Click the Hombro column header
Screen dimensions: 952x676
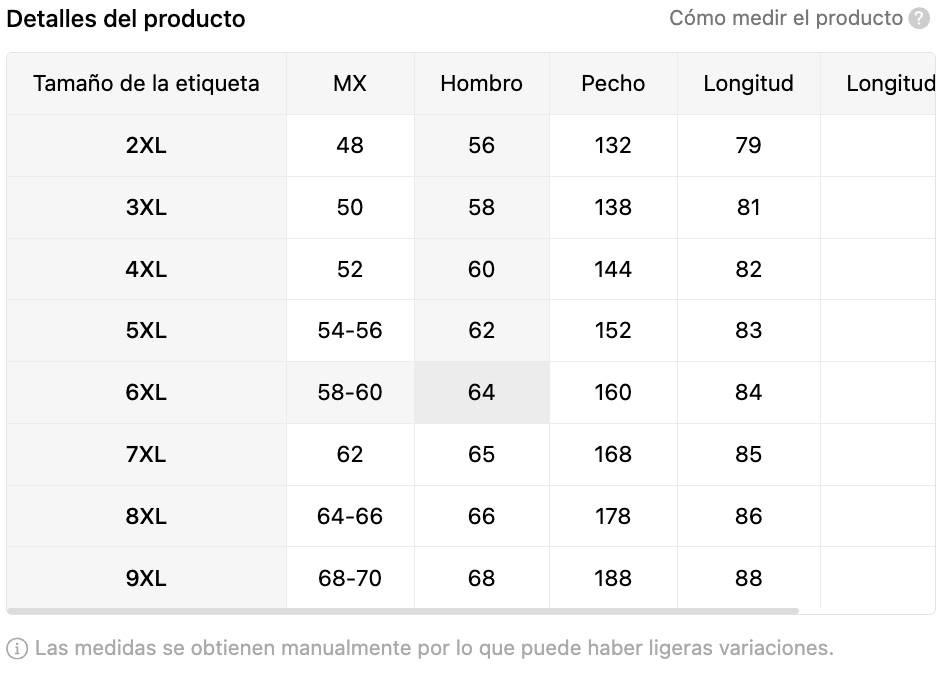click(481, 84)
